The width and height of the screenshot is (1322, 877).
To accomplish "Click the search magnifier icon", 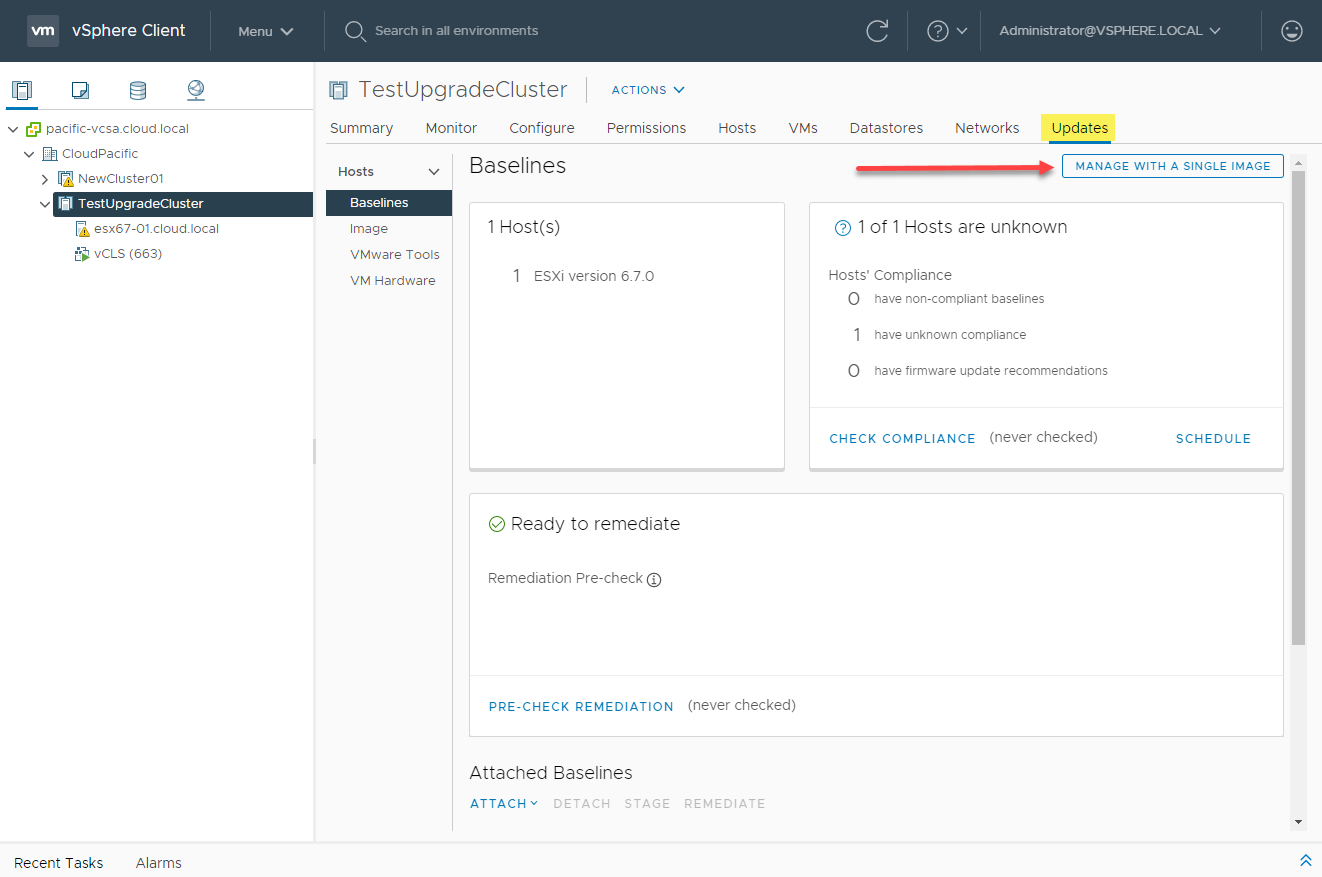I will click(x=354, y=31).
